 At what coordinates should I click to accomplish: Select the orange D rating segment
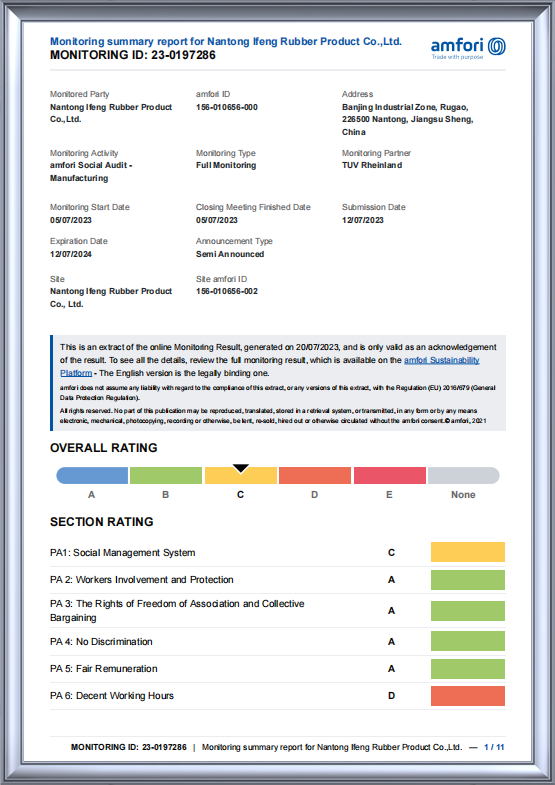pyautogui.click(x=315, y=475)
